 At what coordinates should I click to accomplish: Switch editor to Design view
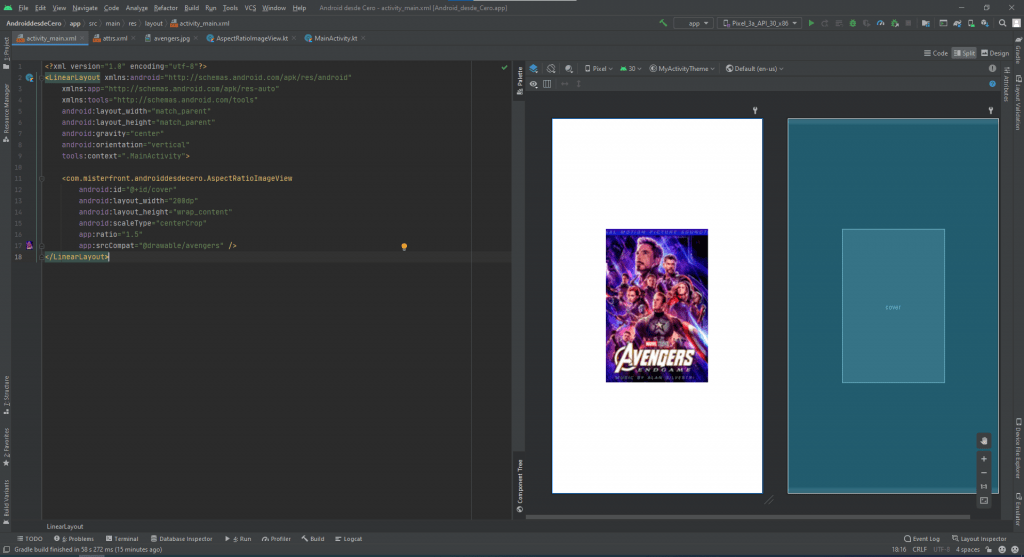(995, 54)
